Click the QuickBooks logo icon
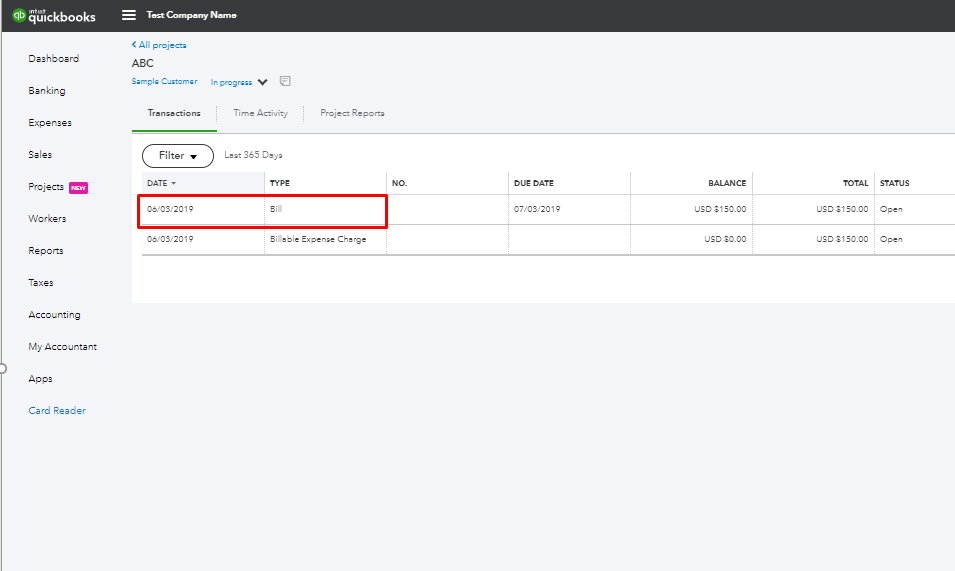 [x=18, y=15]
